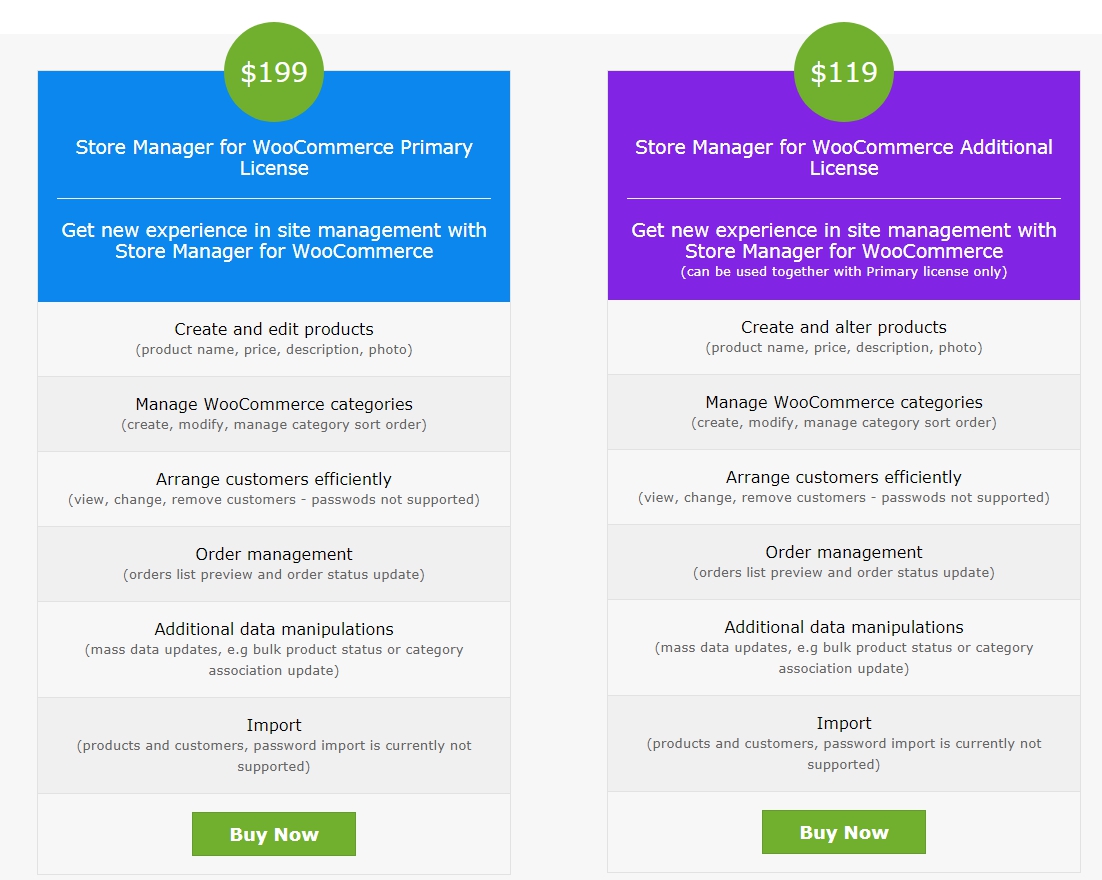Click the purple card's Primary-license-only note
The width and height of the screenshot is (1102, 880).
[843, 272]
